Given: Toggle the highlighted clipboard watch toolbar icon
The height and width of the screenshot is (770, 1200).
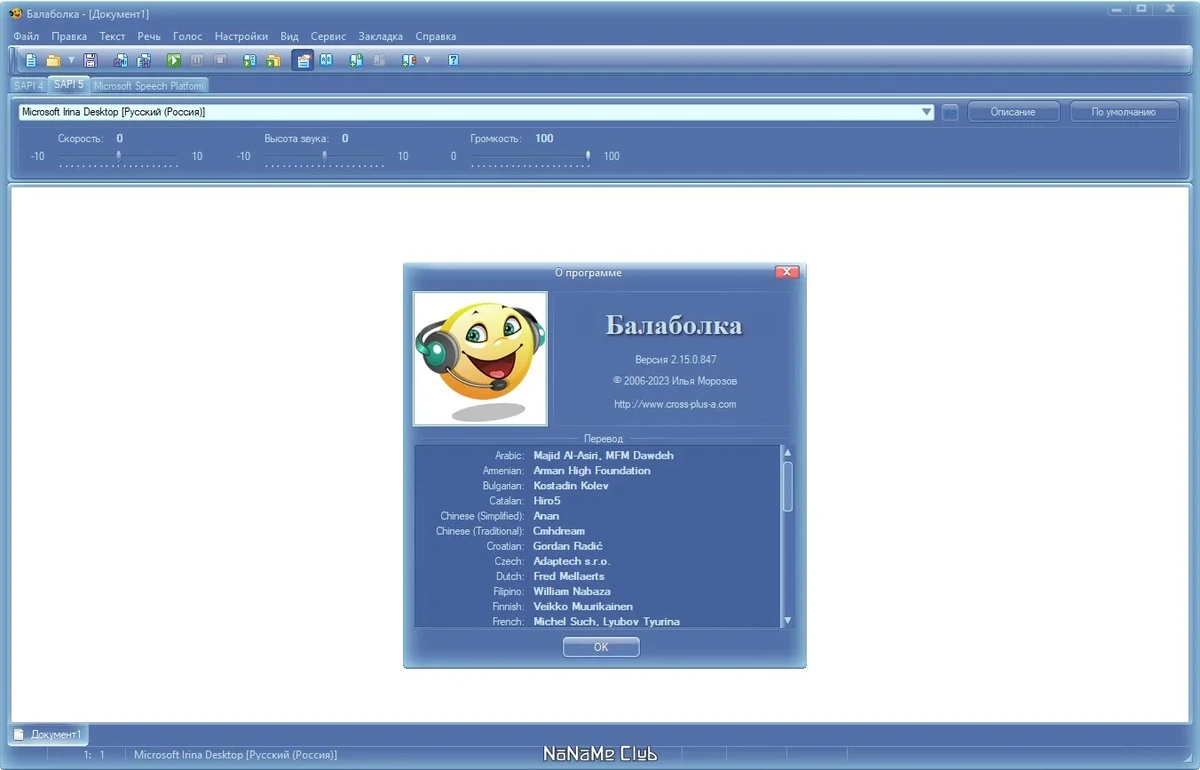Looking at the screenshot, I should [303, 60].
